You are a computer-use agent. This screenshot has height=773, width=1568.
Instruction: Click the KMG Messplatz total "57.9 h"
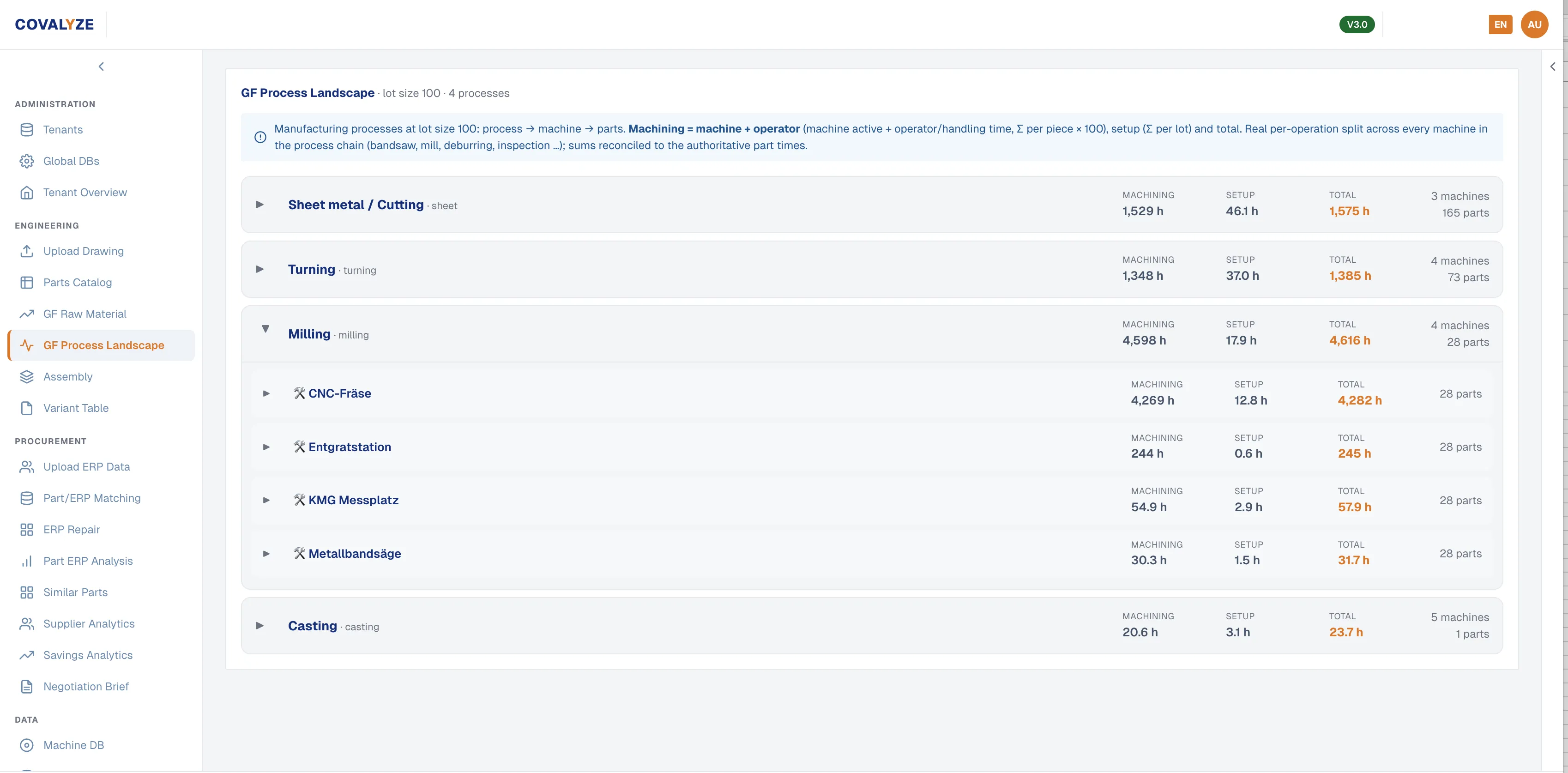pyautogui.click(x=1354, y=507)
